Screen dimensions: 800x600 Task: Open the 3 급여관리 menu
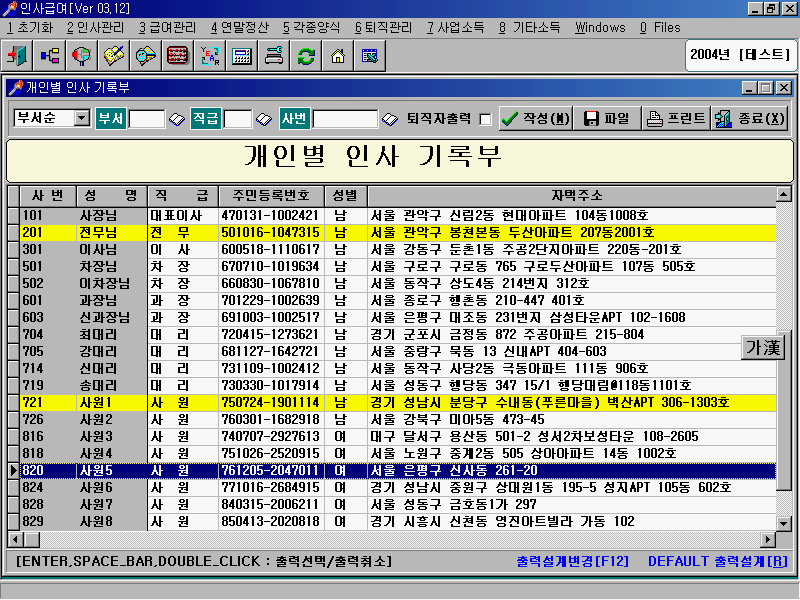pyautogui.click(x=167, y=27)
